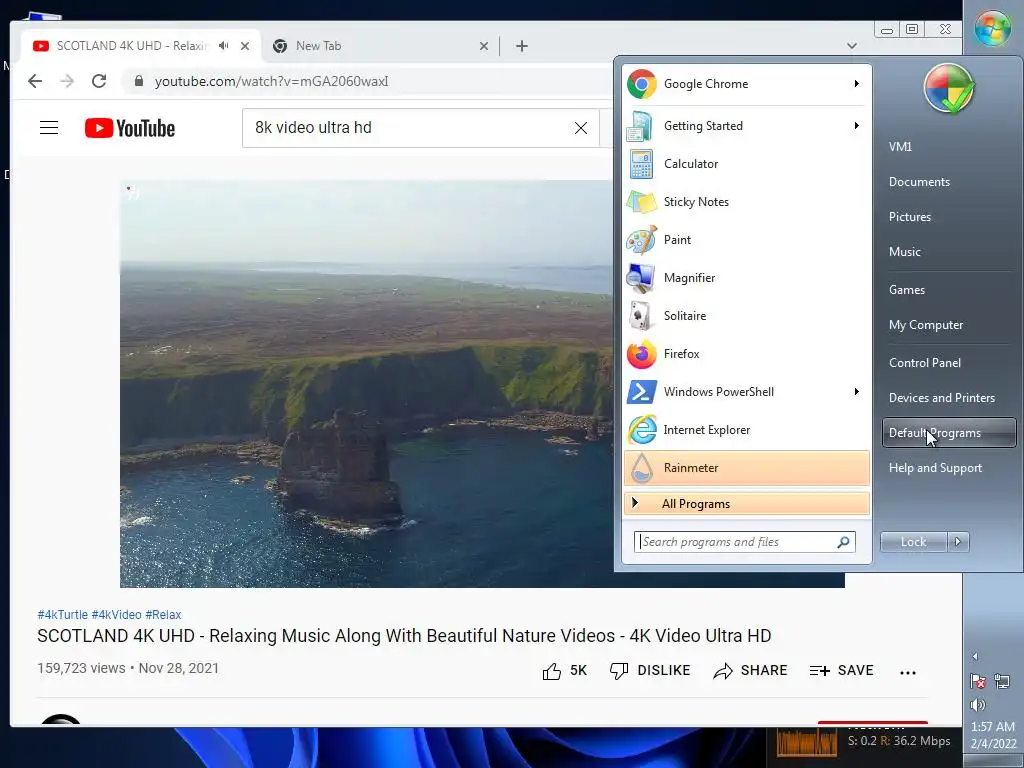Go forward in Chrome

(67, 81)
